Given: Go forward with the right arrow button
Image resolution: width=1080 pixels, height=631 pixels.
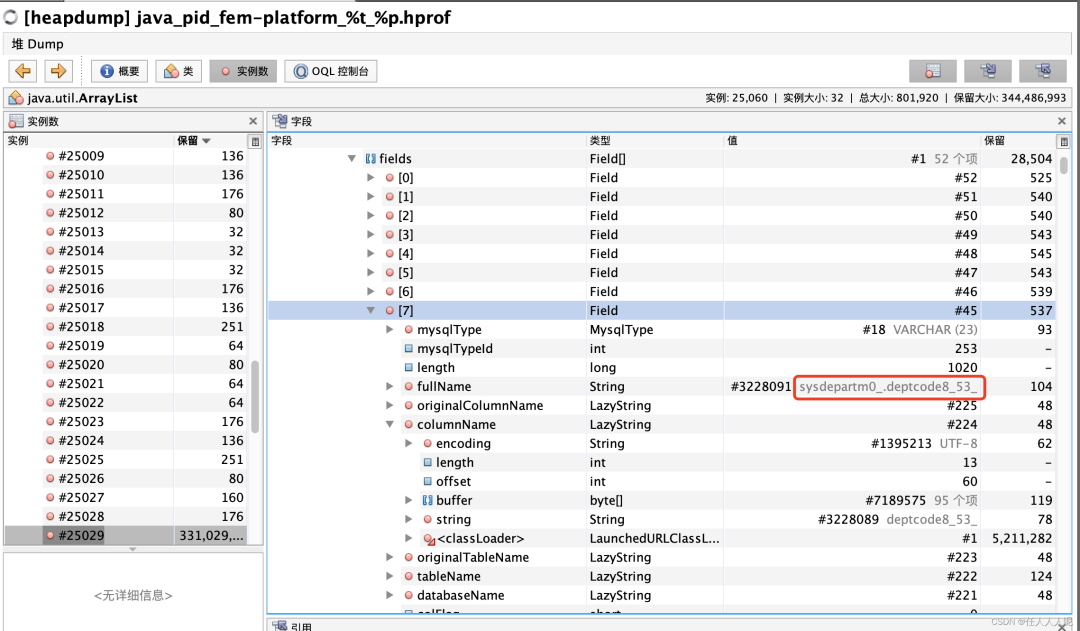Looking at the screenshot, I should pos(59,71).
